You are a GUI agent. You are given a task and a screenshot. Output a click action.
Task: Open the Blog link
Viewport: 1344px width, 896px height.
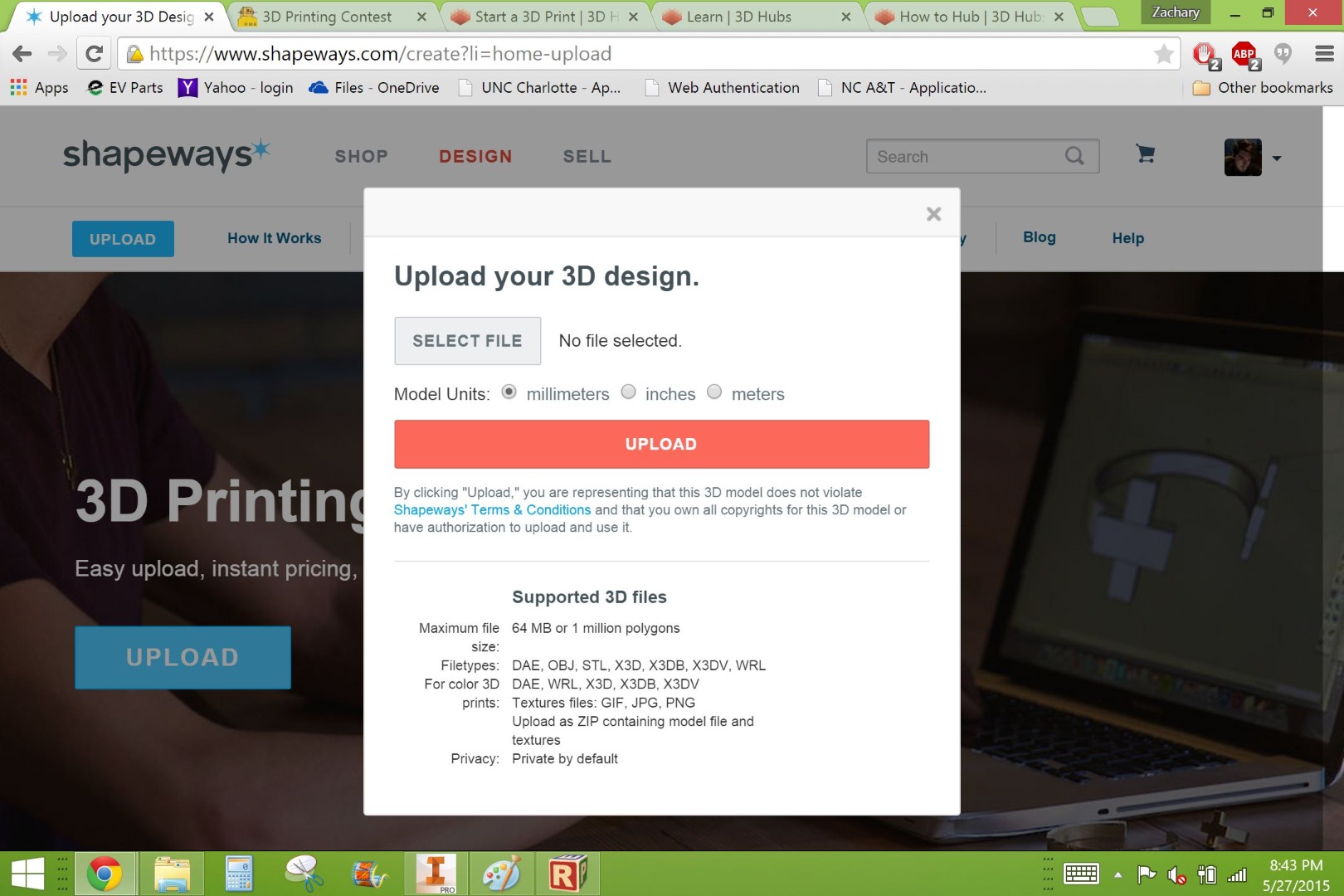(1040, 237)
